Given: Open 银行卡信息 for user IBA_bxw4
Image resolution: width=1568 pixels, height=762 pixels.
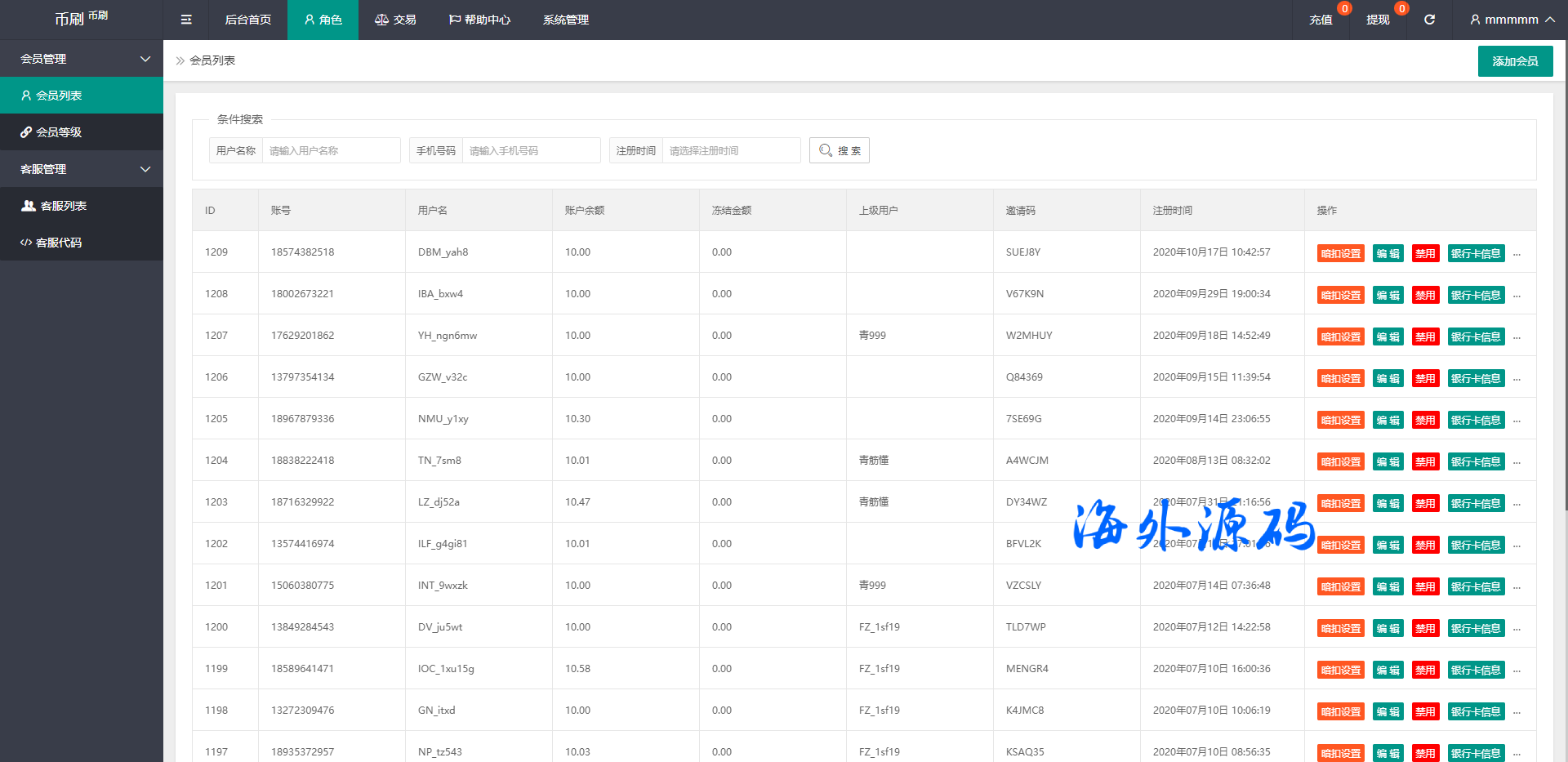Looking at the screenshot, I should click(1476, 296).
